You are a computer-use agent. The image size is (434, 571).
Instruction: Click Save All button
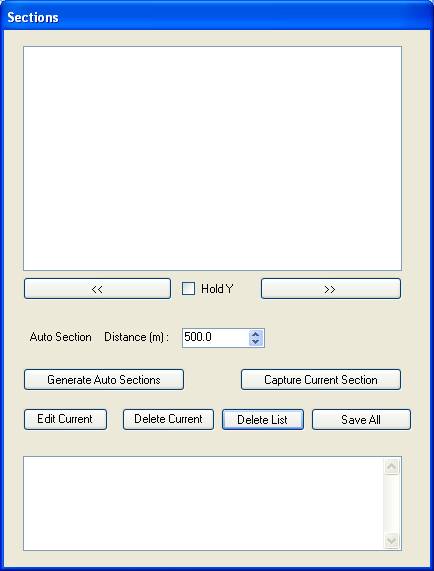coord(361,419)
